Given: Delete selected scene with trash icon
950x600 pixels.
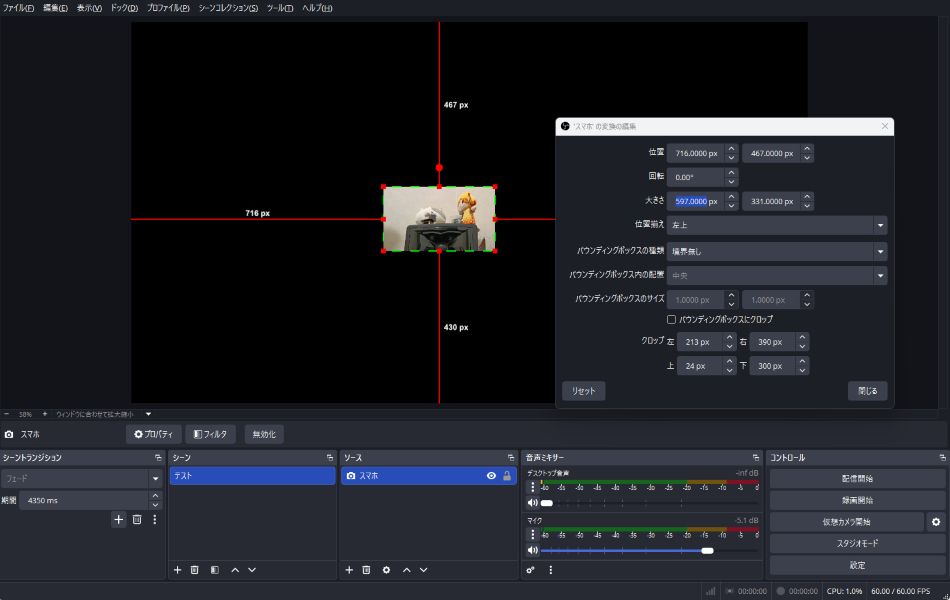Looking at the screenshot, I should (195, 570).
